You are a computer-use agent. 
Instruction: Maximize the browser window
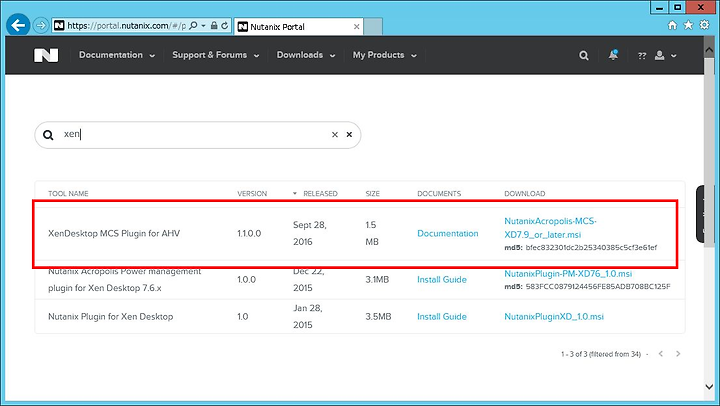click(678, 7)
